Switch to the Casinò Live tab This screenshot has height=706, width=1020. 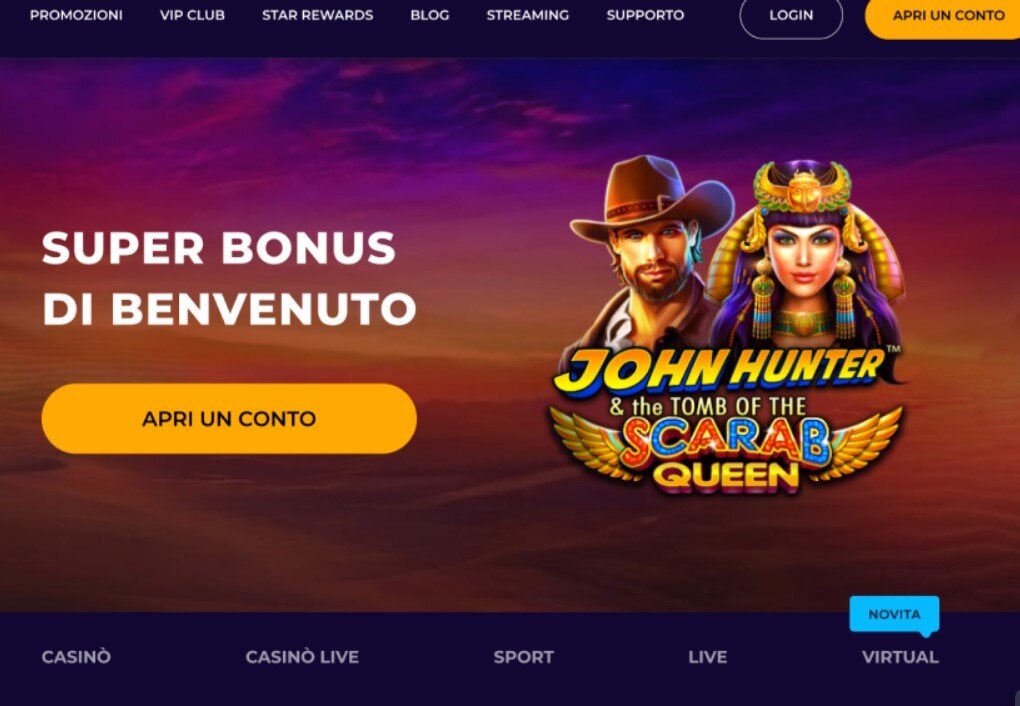(x=302, y=657)
